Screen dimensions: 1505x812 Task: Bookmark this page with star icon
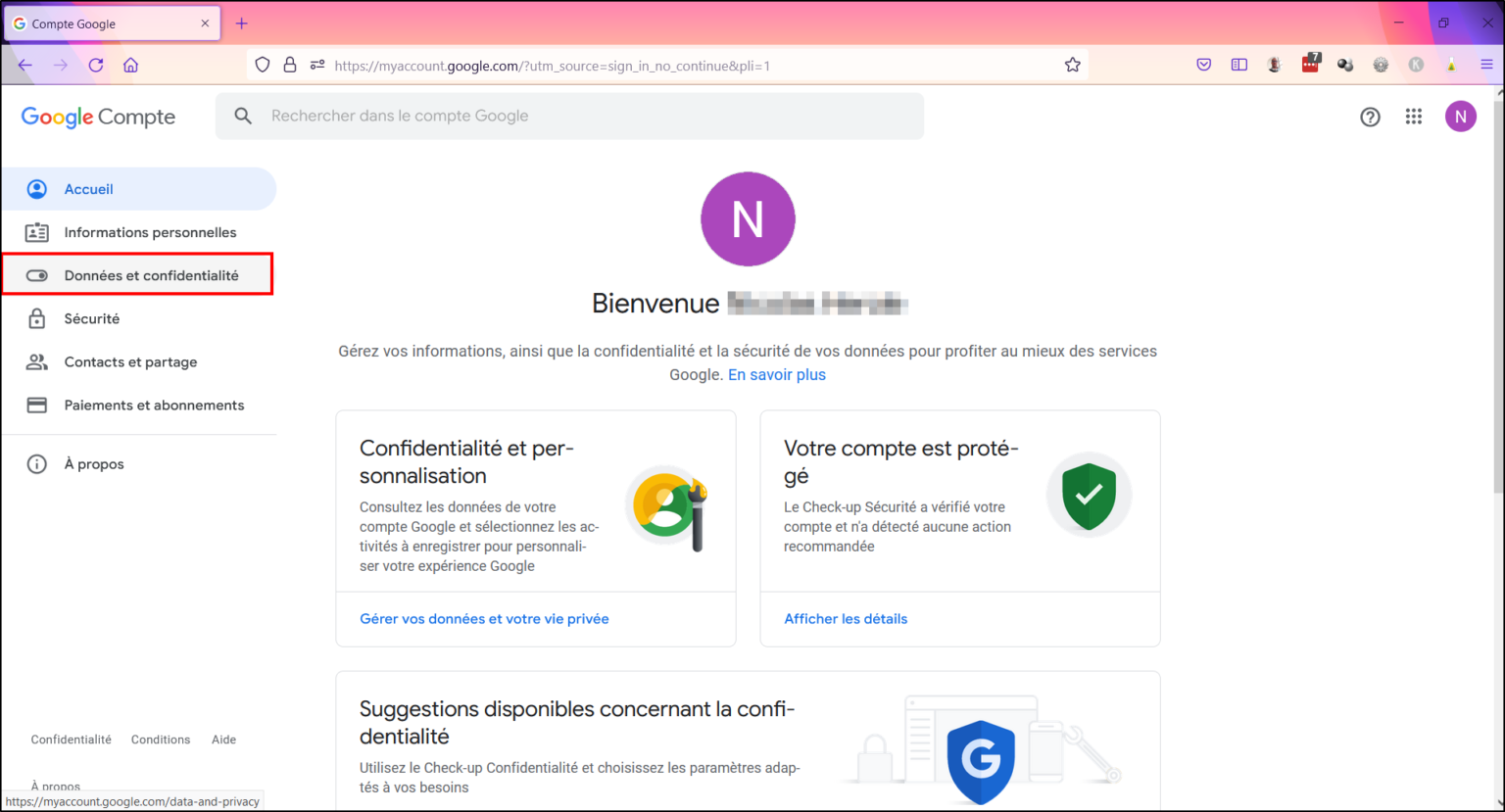(x=1073, y=65)
